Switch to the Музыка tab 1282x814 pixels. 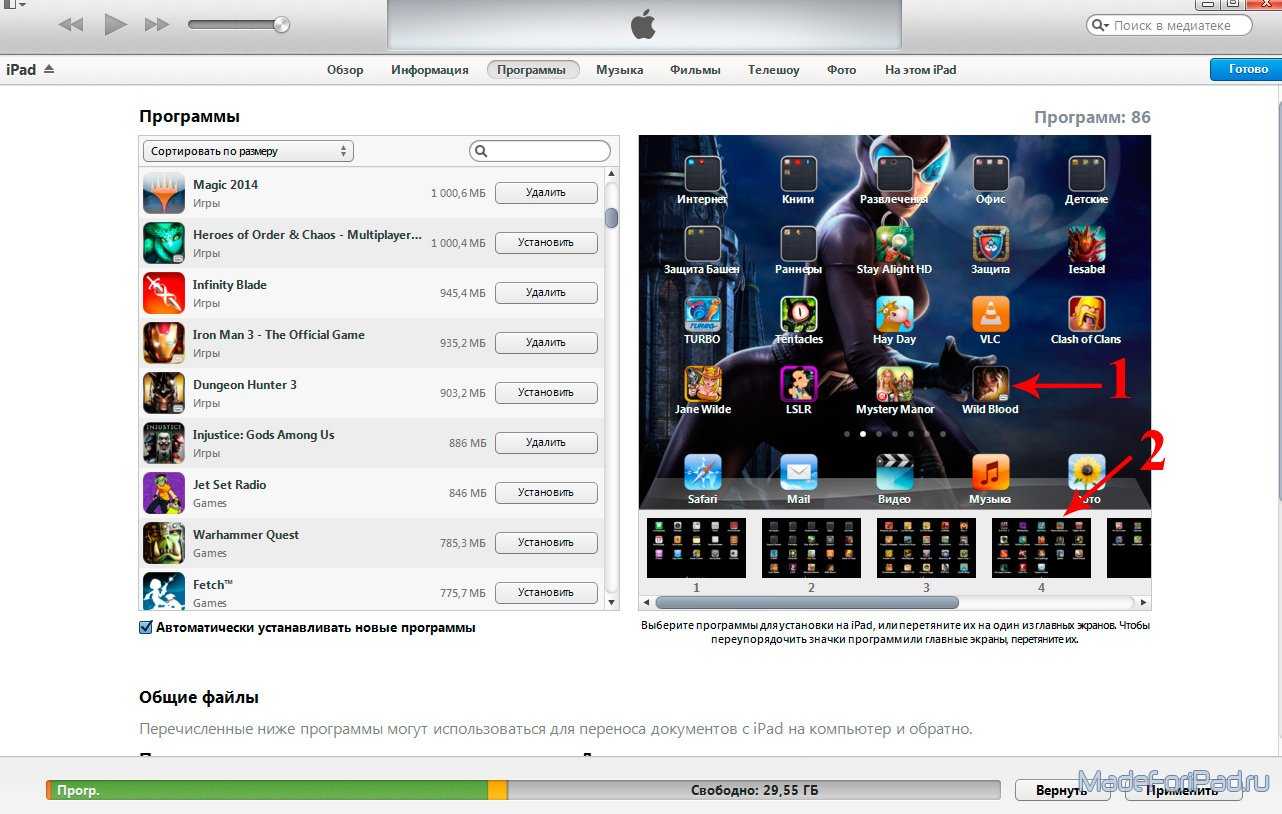[x=620, y=70]
